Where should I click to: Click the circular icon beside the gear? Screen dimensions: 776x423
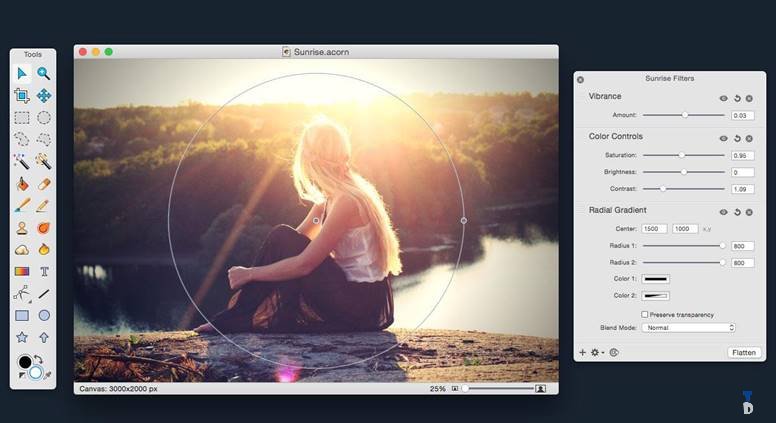point(614,352)
